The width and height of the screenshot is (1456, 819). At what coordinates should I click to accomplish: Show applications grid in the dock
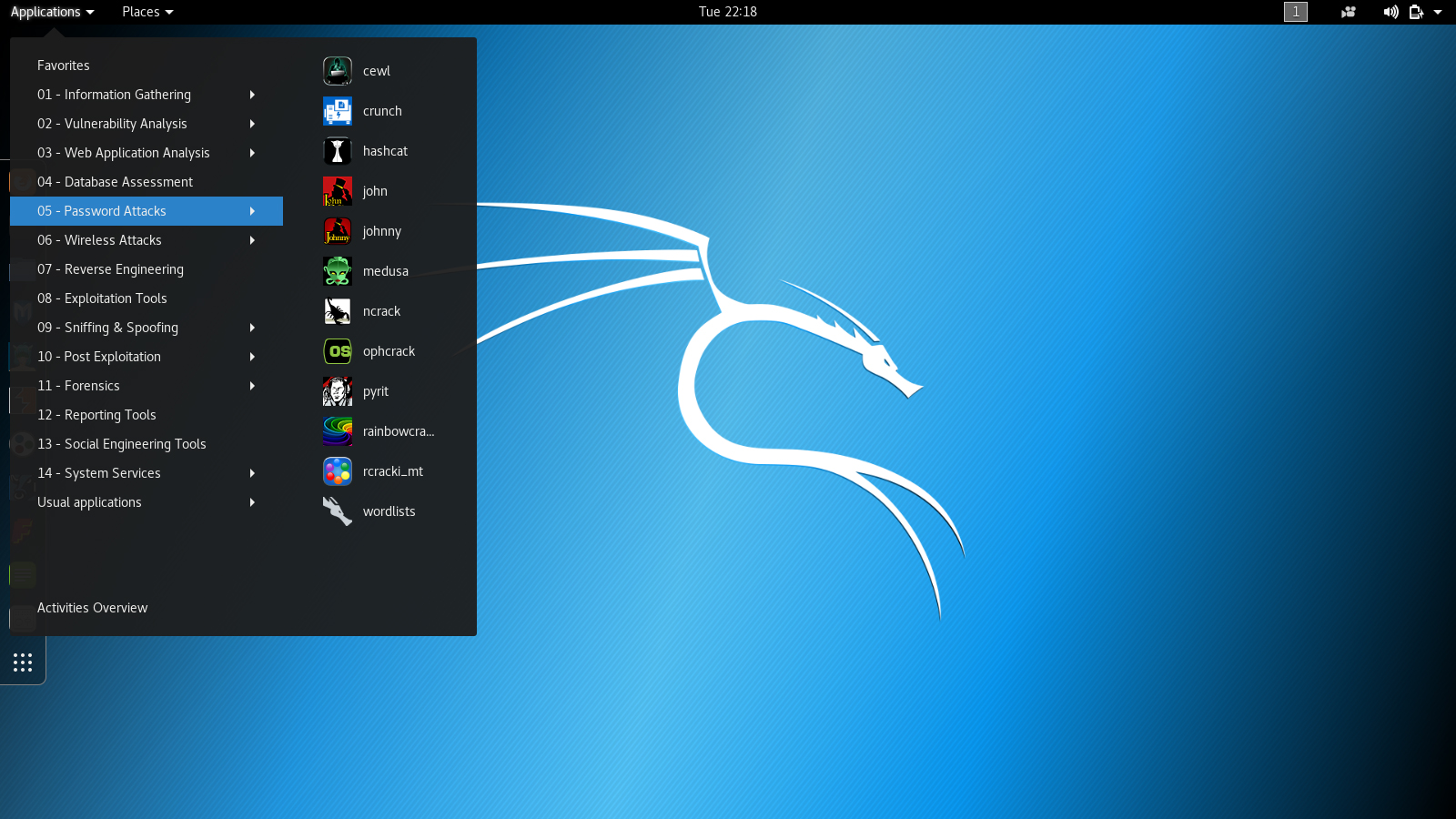tap(23, 662)
